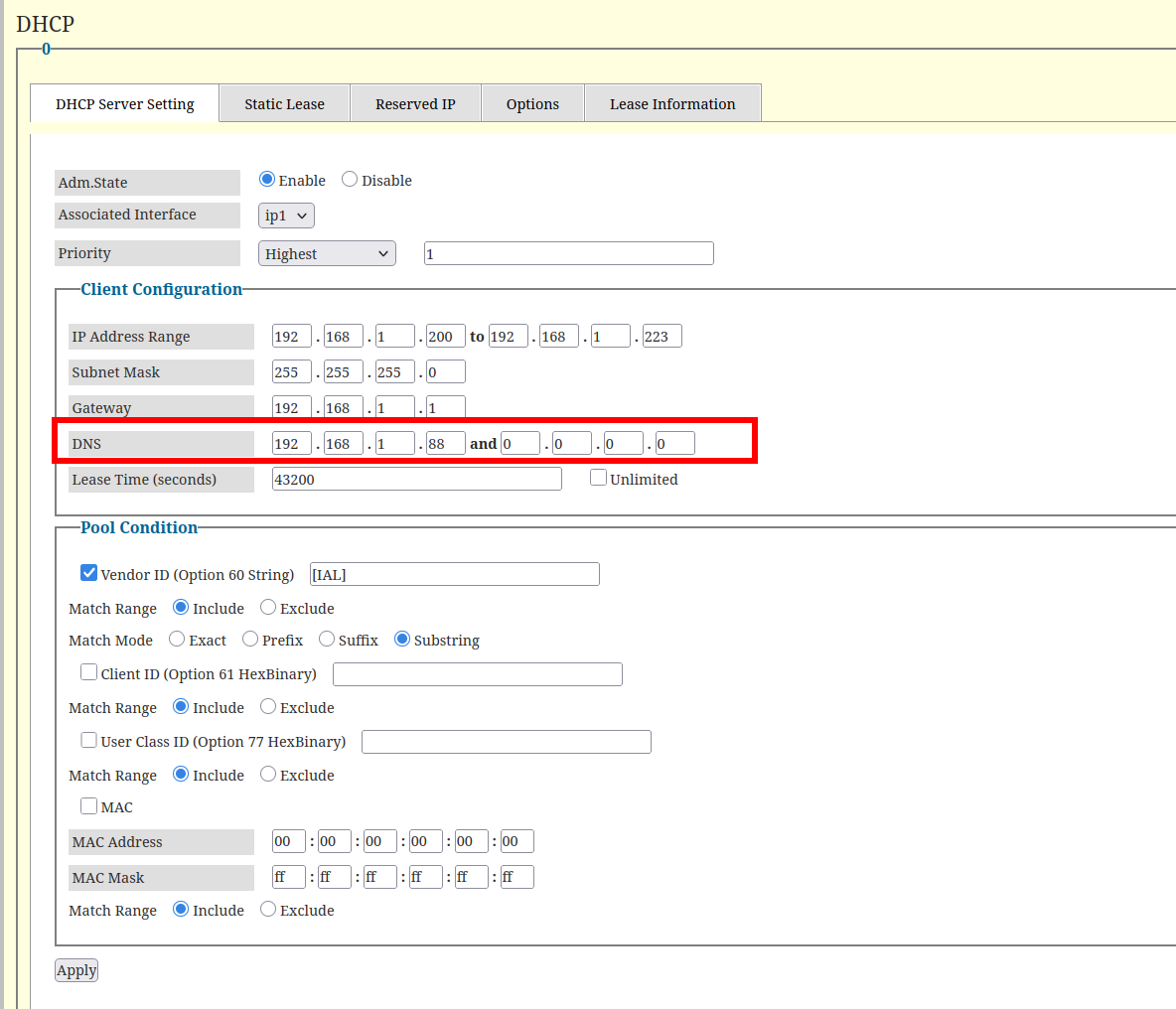Select Enable for Adm.State

pos(267,180)
